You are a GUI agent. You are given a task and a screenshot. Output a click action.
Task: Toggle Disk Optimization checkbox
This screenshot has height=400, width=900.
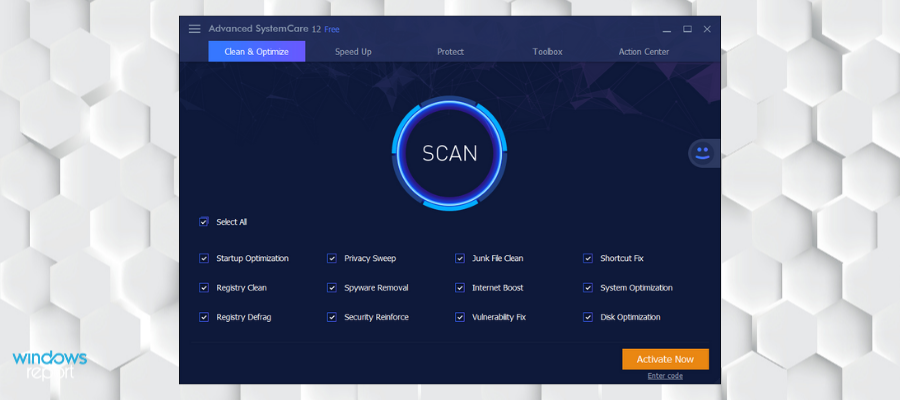(588, 317)
